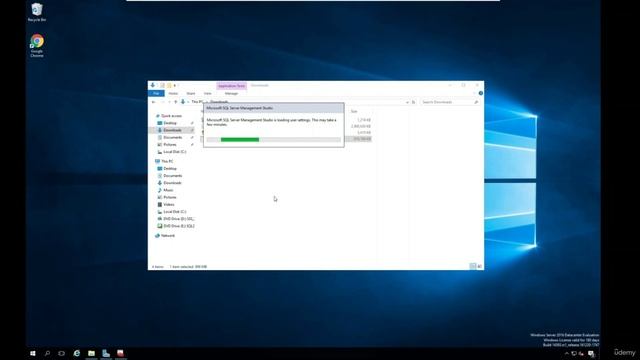Viewport: 640px width, 360px height.
Task: Launch Internet Explorer from the taskbar
Action: pos(77,353)
